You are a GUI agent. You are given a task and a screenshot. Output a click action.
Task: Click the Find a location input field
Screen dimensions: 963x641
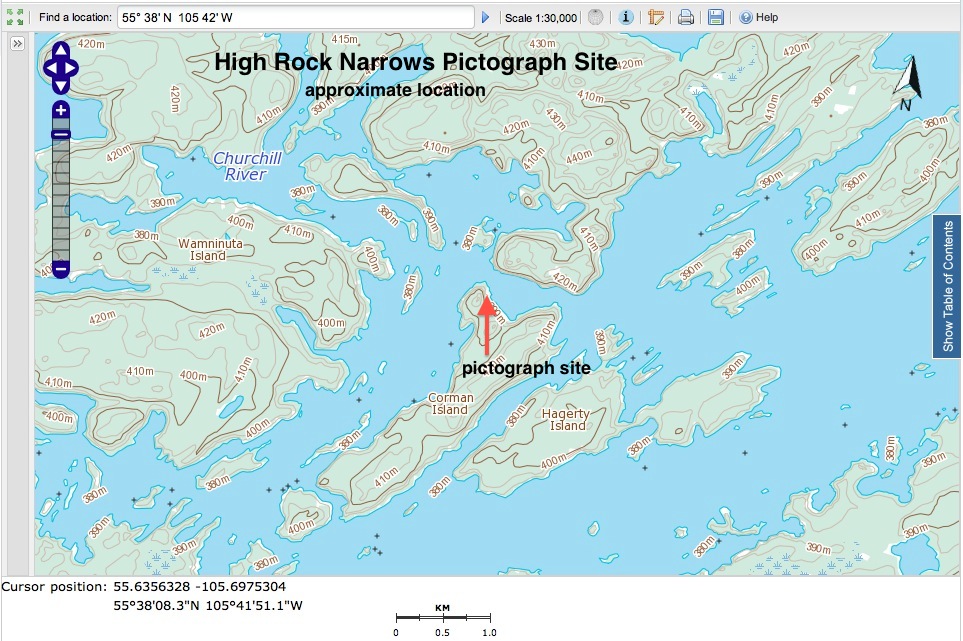[x=295, y=17]
